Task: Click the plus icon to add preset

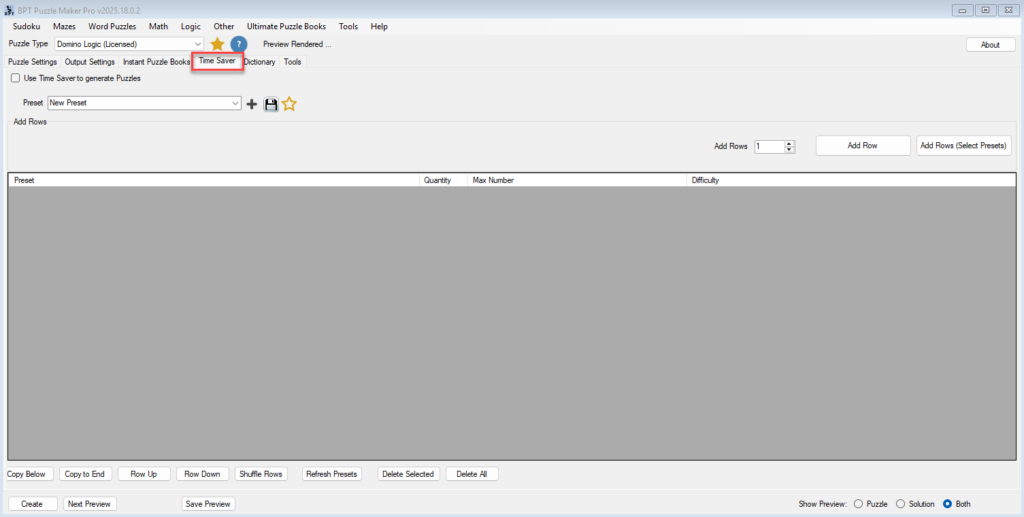Action: pos(252,104)
